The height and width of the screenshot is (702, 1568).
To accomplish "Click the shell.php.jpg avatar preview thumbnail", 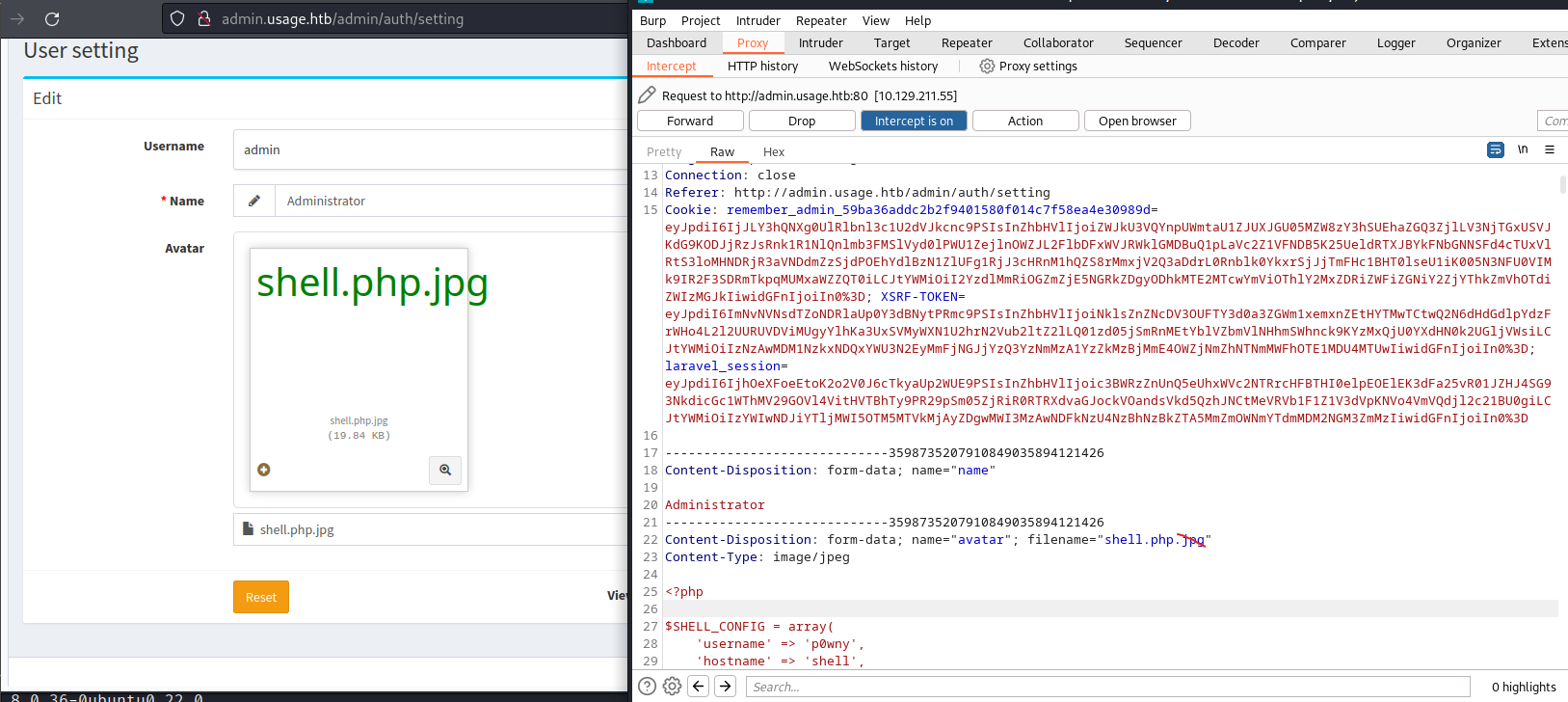I will pyautogui.click(x=359, y=369).
